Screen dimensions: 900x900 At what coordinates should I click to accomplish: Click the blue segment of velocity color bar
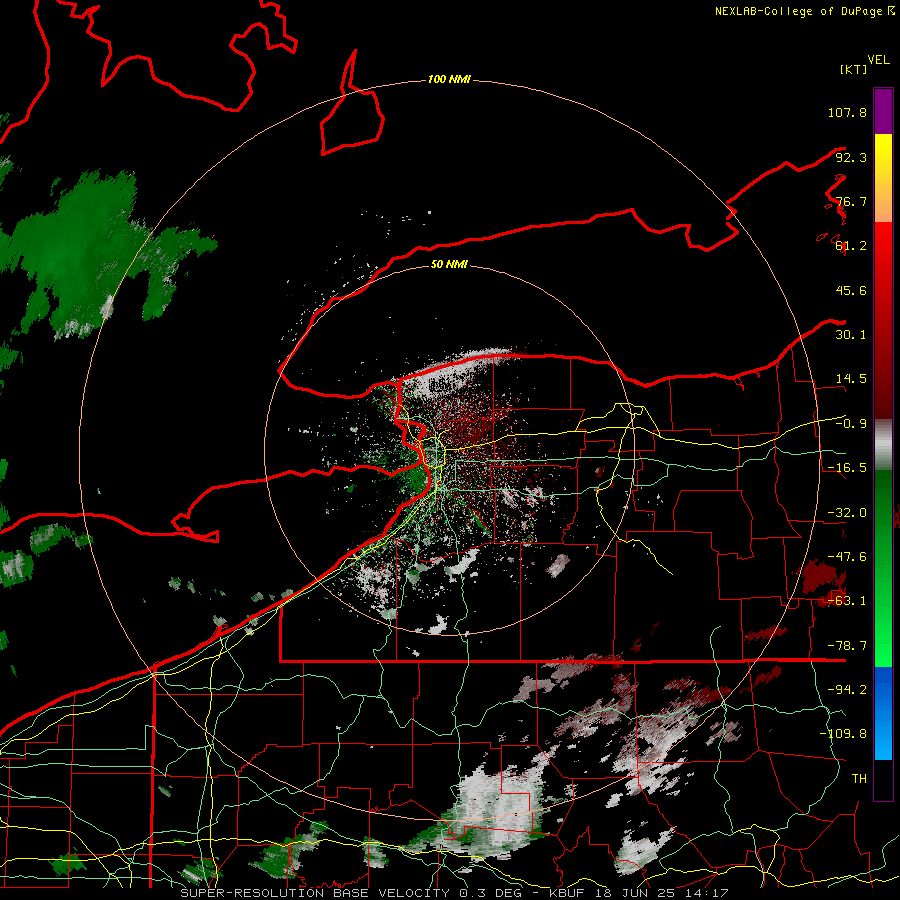pyautogui.click(x=883, y=713)
